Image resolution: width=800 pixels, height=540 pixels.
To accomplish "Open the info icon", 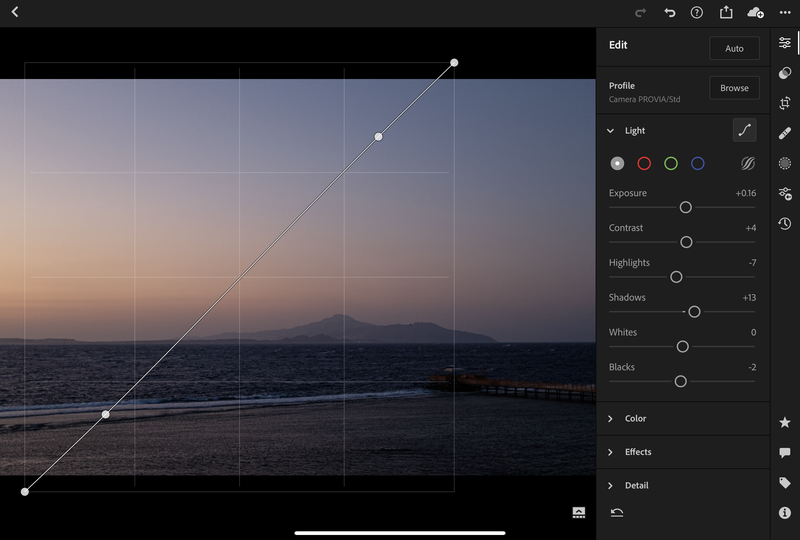I will (785, 512).
